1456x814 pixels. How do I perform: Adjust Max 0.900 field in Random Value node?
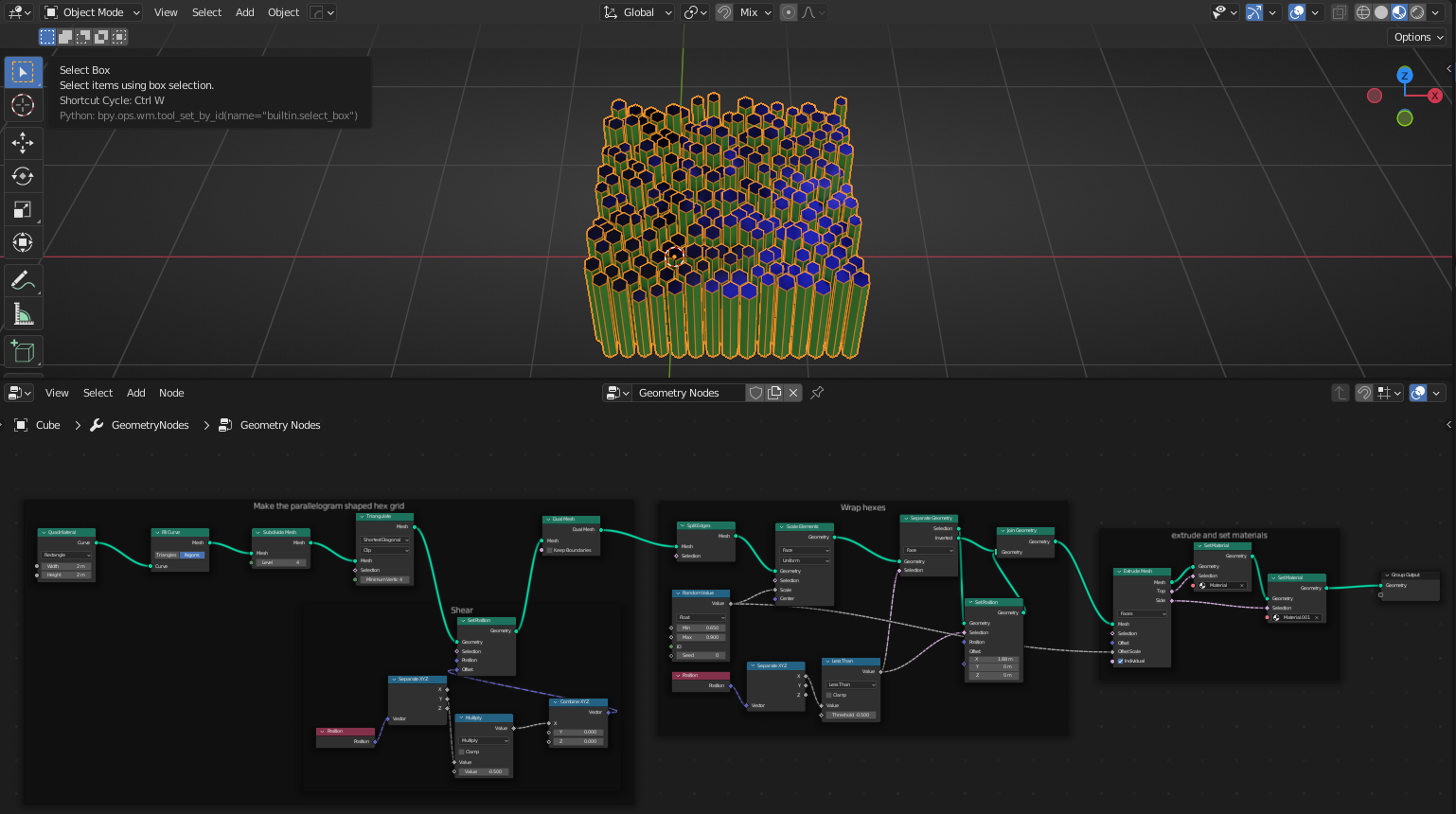[x=701, y=637]
